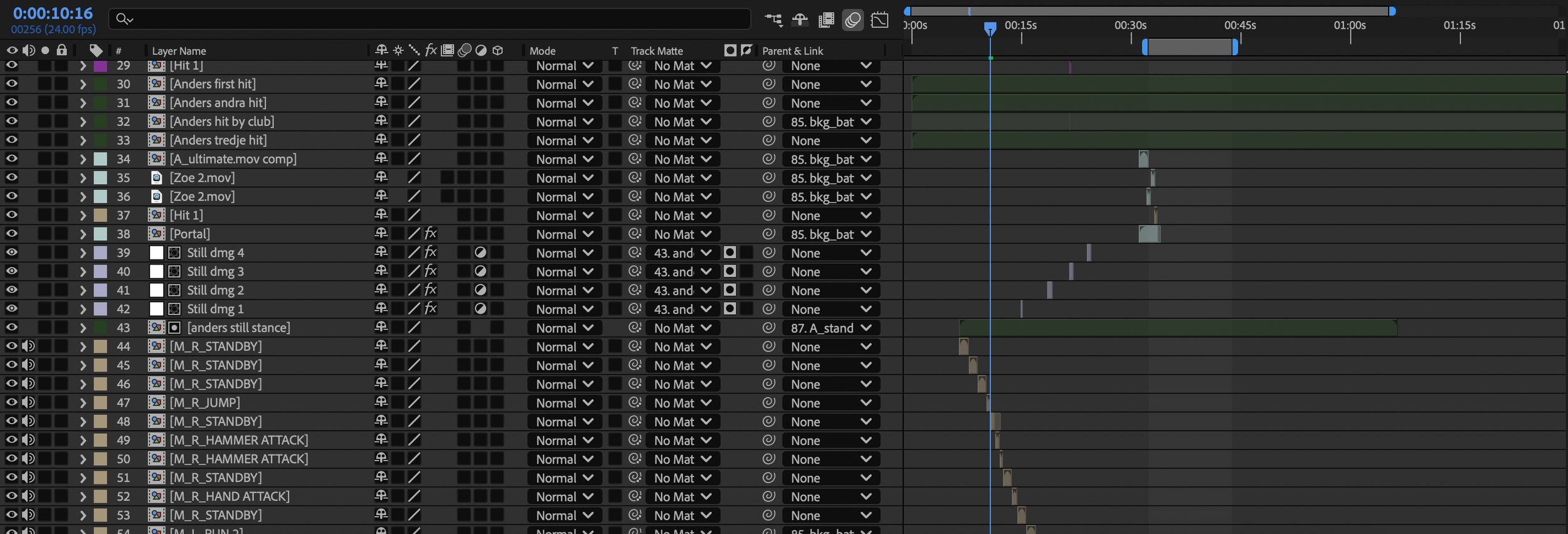Click the timeline layer search field
Screen dimensions: 1568x534
click(x=430, y=19)
